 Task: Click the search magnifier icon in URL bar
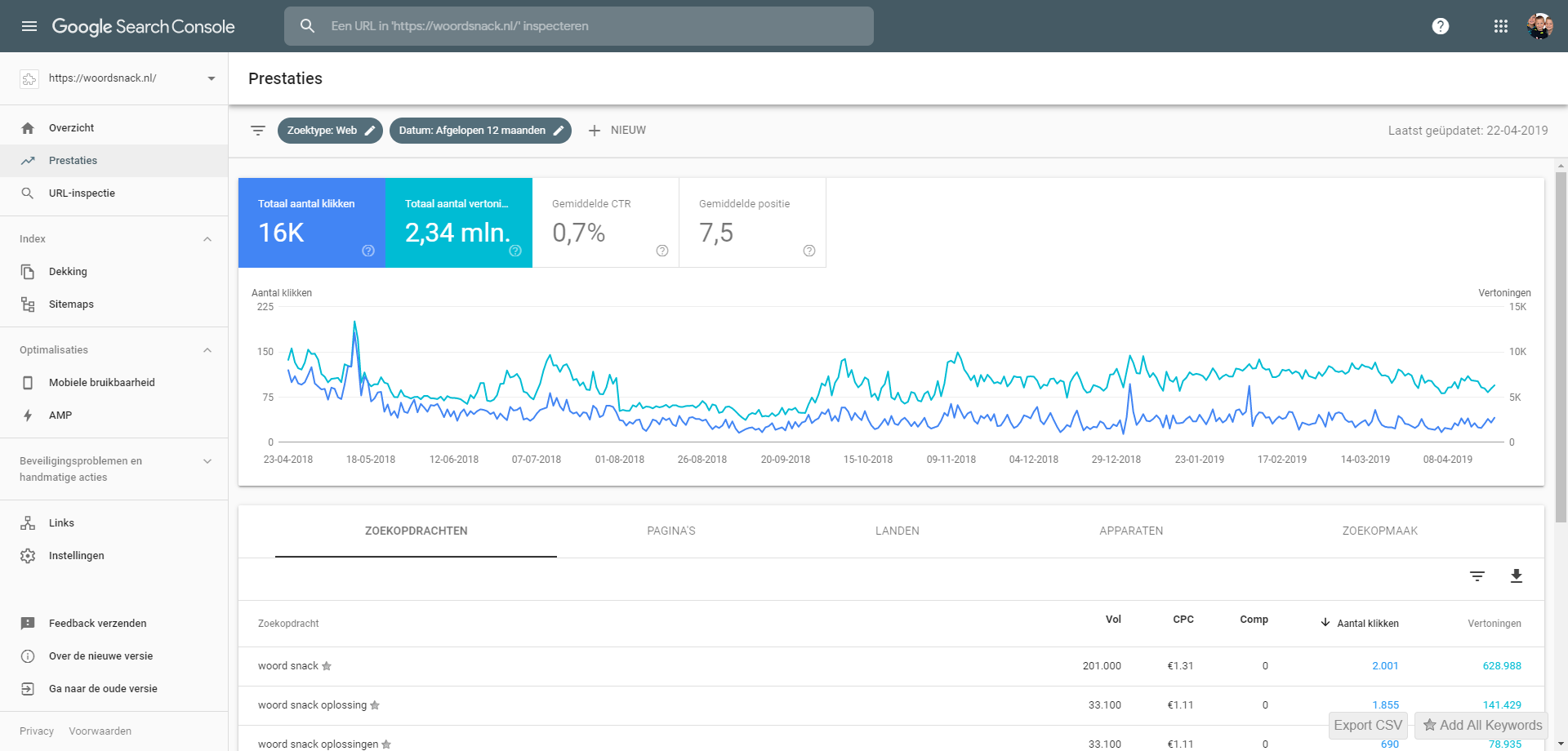click(307, 26)
